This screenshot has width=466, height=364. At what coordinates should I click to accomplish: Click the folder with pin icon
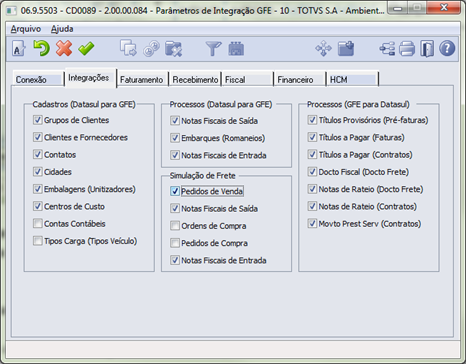[346, 49]
